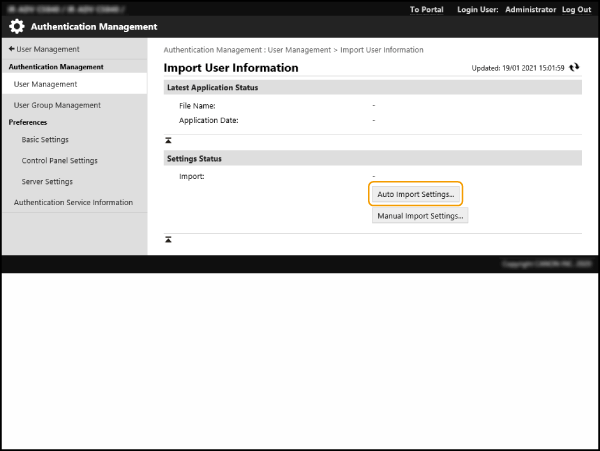The image size is (600, 451).
Task: Go to Basic Settings under Preferences
Action: click(45, 140)
